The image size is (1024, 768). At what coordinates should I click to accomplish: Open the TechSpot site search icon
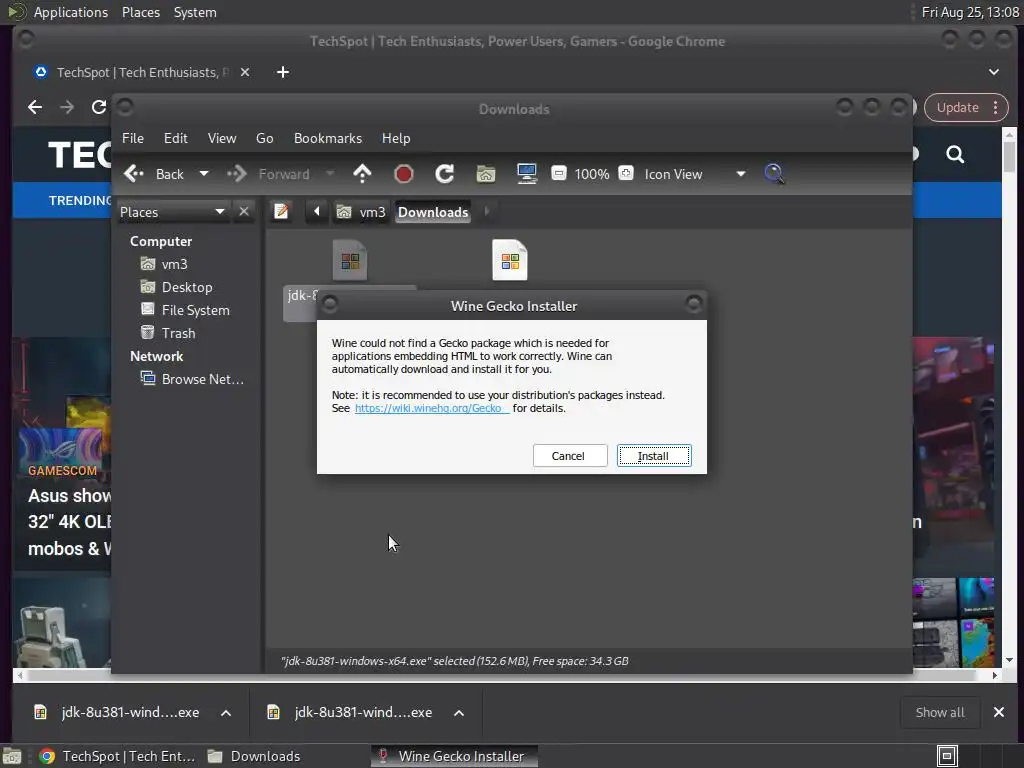[955, 155]
